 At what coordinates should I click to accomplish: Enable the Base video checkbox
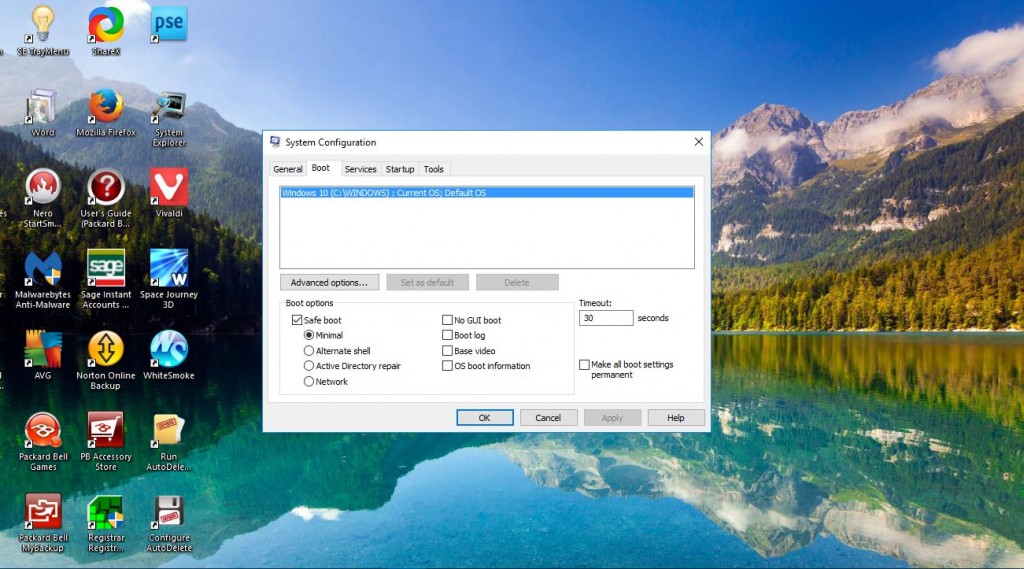(x=447, y=351)
